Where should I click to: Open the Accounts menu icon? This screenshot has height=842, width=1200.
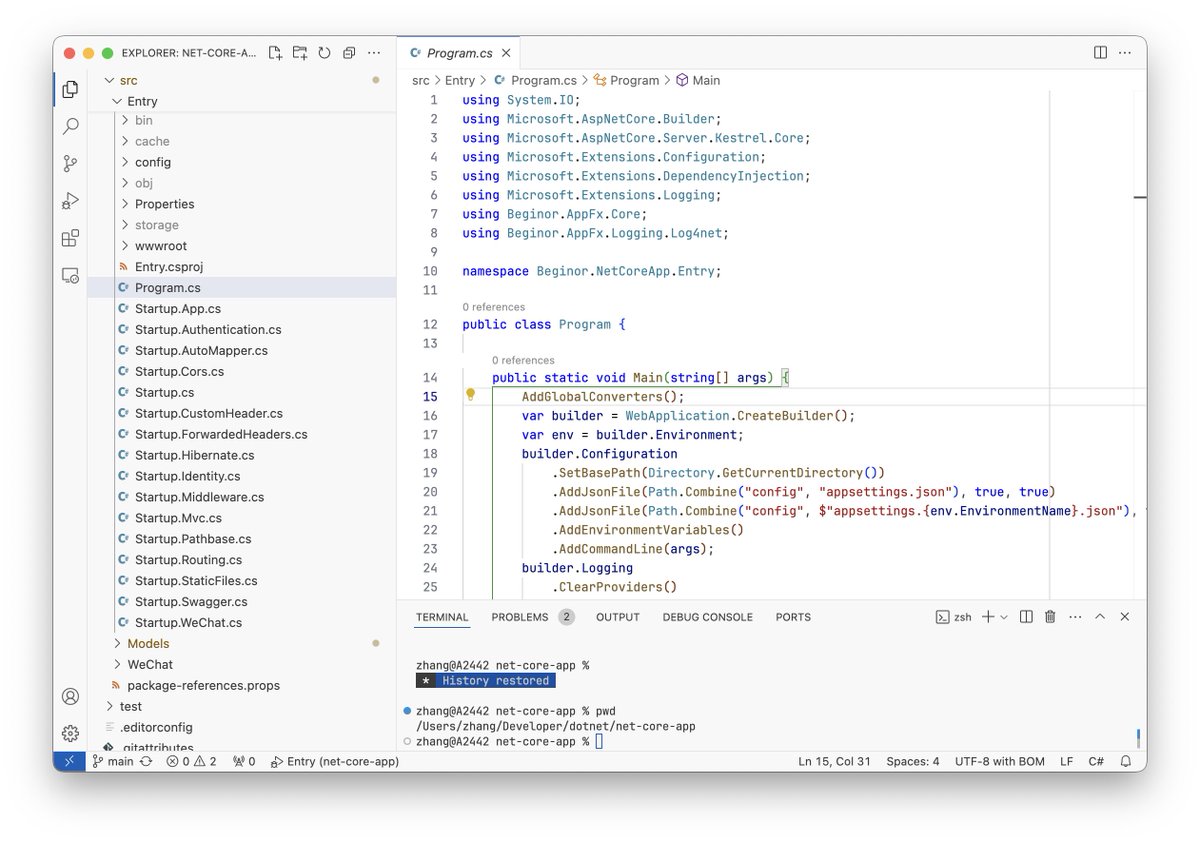click(x=70, y=696)
